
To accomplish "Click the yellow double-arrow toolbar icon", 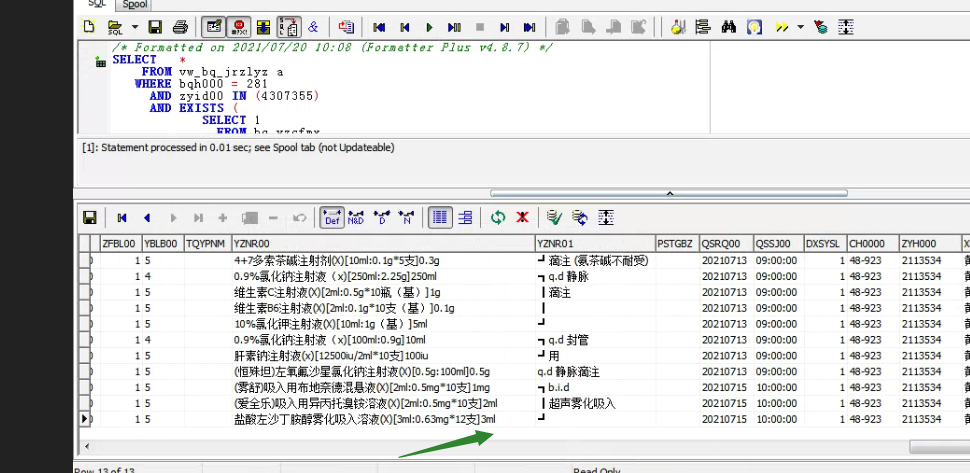I will pos(781,27).
